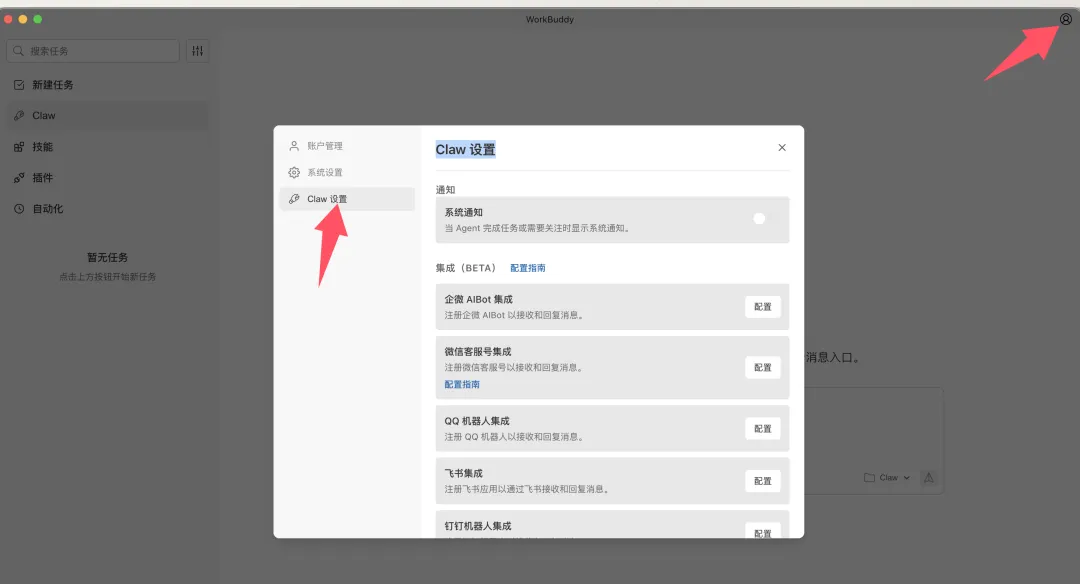Expand the Claw folder dropdown in background

pos(887,477)
